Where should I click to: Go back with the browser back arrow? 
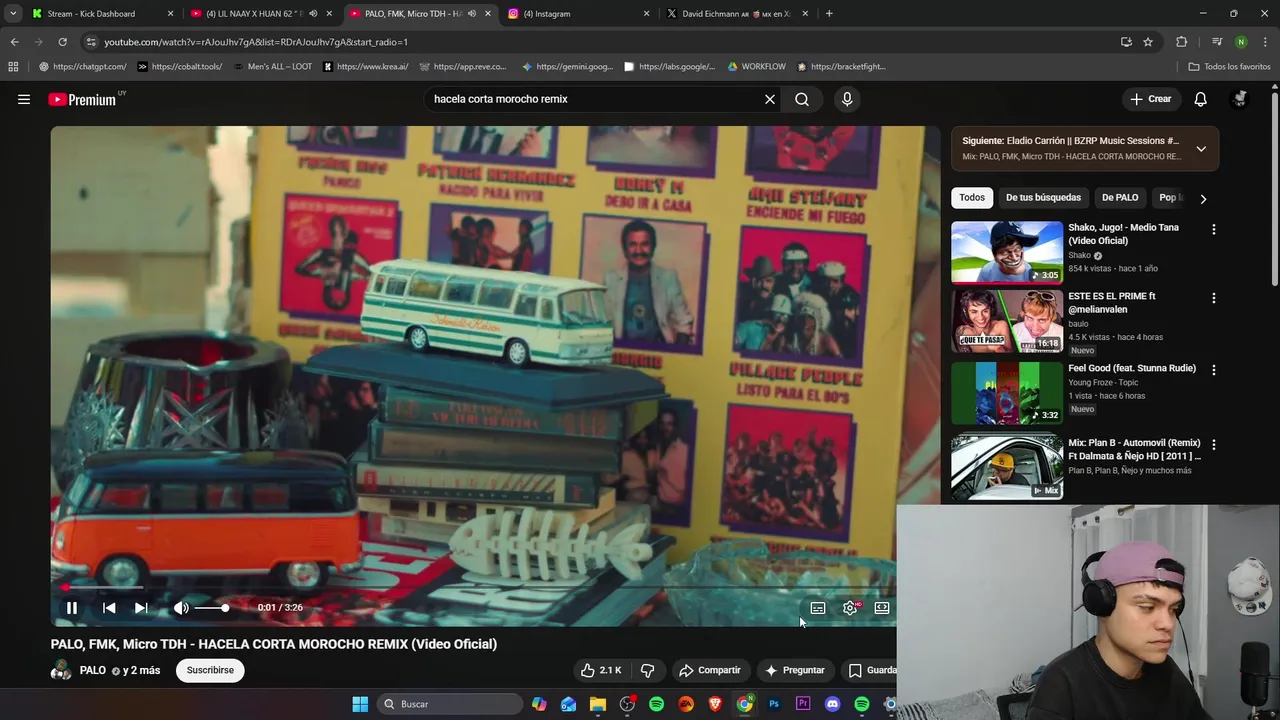[14, 42]
